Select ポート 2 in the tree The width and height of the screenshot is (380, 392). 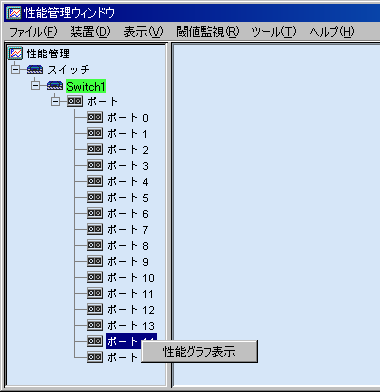128,150
